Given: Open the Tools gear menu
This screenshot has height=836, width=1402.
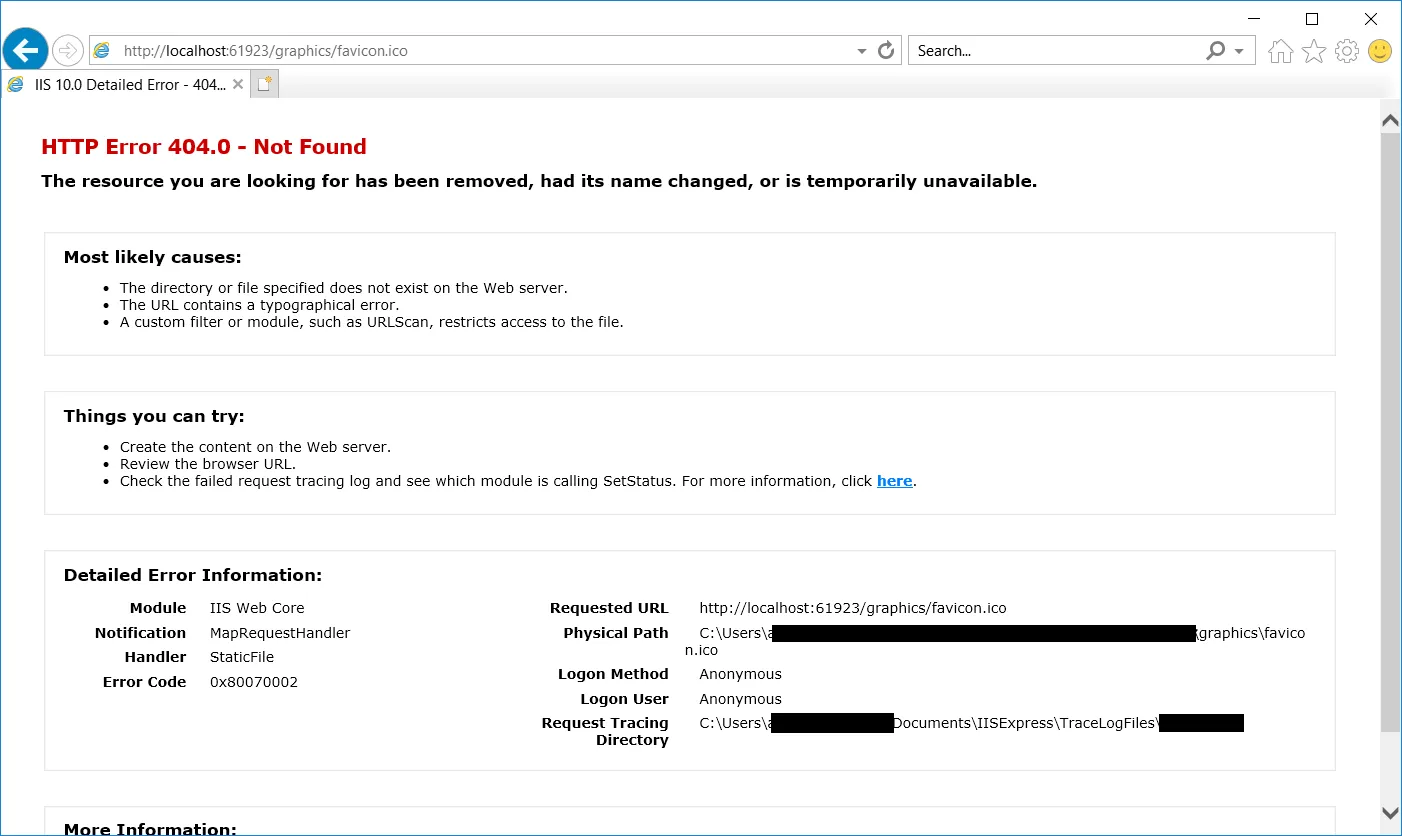Looking at the screenshot, I should (1347, 51).
